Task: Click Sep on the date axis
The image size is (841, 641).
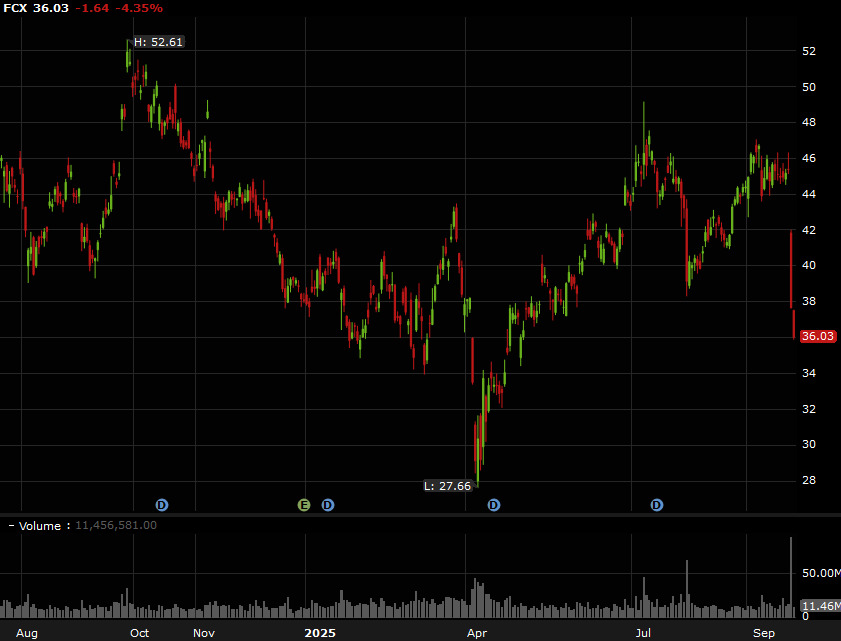Action: click(x=762, y=633)
